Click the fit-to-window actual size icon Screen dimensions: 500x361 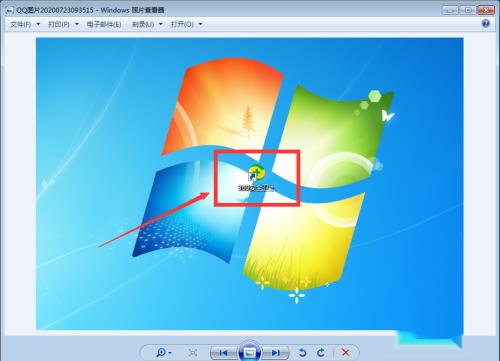(193, 353)
